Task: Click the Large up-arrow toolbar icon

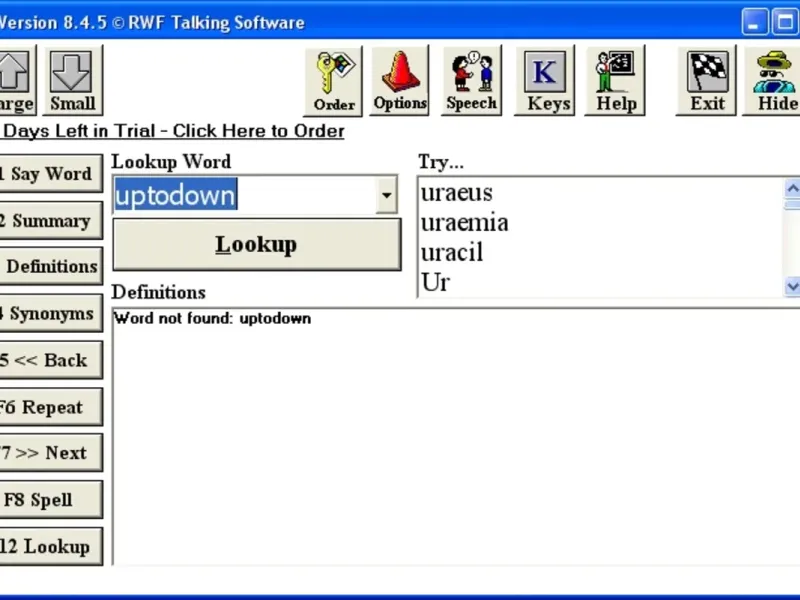Action: [17, 80]
